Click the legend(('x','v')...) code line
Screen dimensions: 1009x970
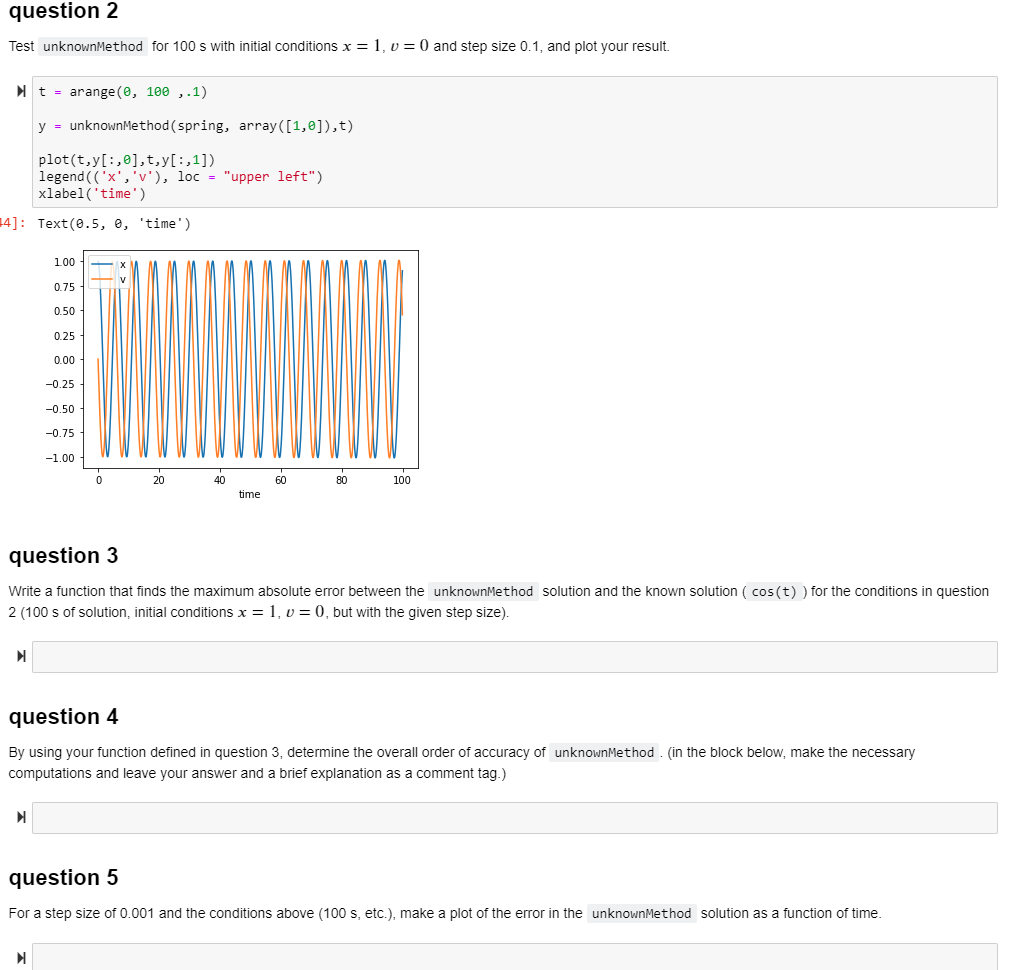coord(180,176)
